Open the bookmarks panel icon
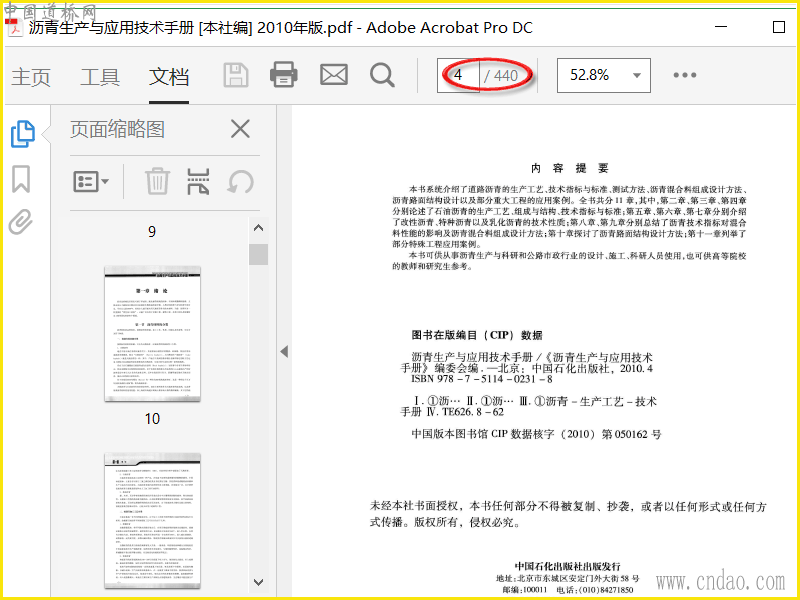Screen dimensions: 800x600 [21, 179]
